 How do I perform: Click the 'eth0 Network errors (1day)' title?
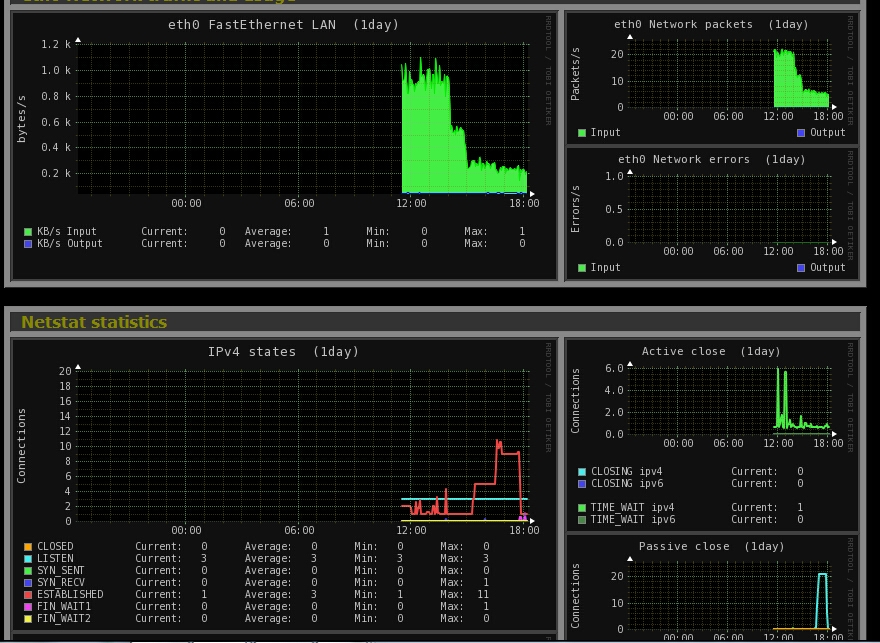712,159
